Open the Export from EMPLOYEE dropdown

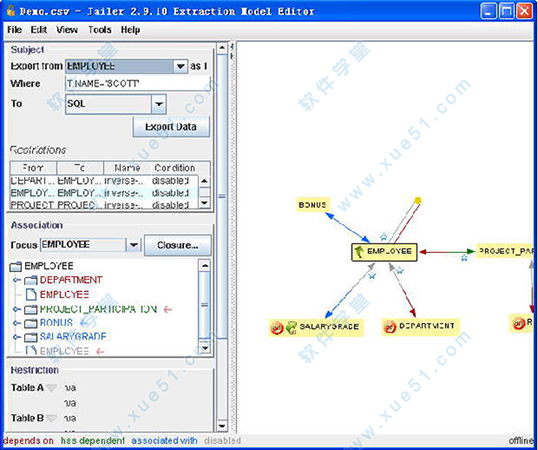pyautogui.click(x=180, y=66)
